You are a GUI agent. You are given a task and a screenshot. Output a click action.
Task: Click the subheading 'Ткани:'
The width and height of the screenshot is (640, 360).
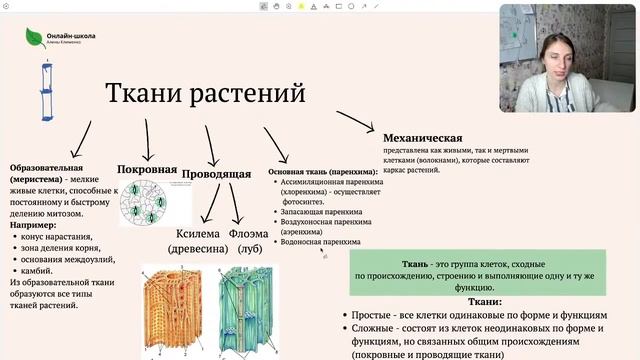click(x=484, y=302)
